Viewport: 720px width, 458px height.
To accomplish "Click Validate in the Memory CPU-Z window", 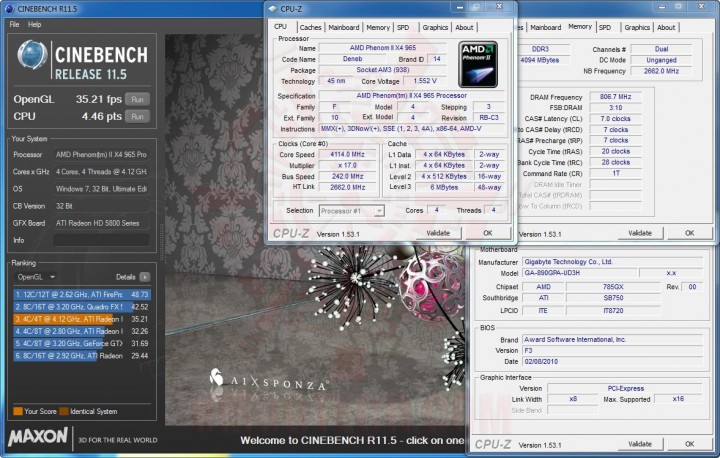I will tap(640, 233).
